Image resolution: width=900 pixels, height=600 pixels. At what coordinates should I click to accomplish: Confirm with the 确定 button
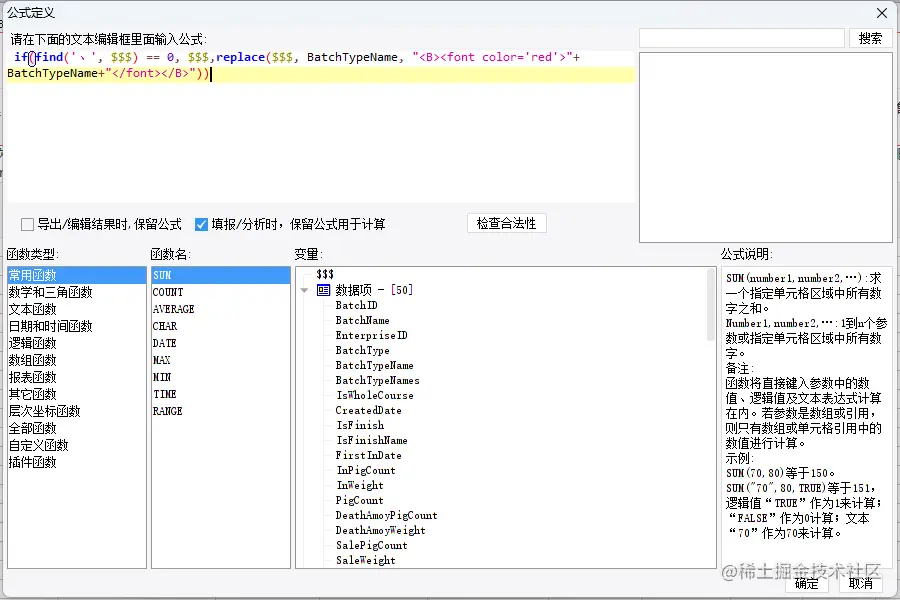[806, 583]
